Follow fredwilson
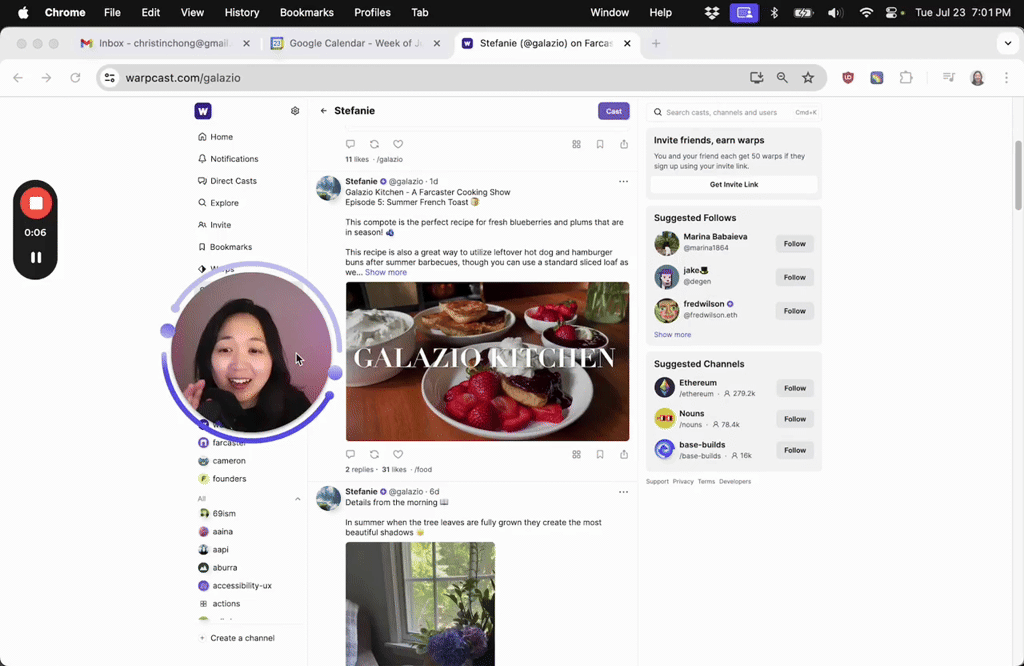This screenshot has width=1024, height=666. 795,311
